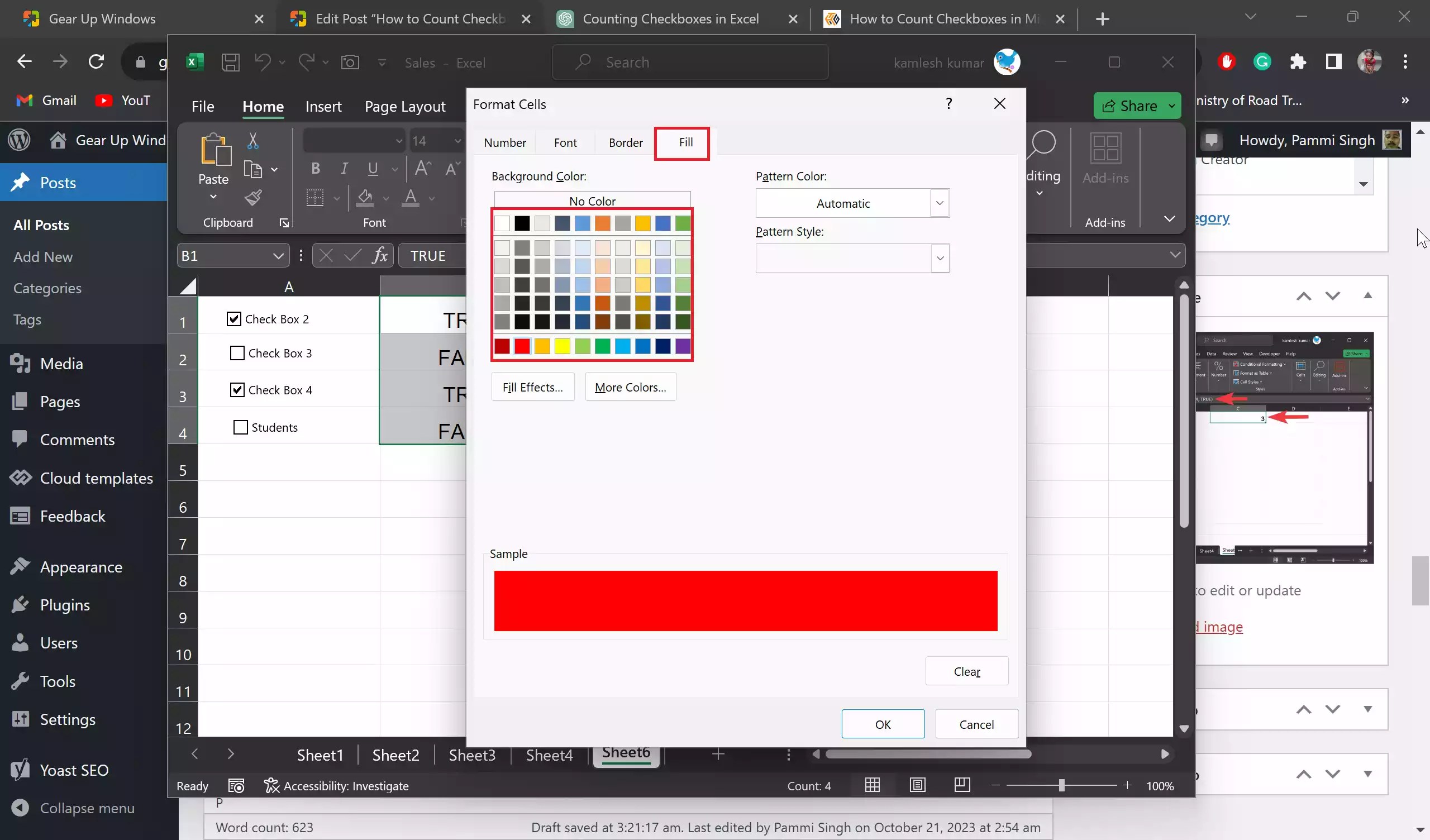Click the Fill Effects button
Image resolution: width=1430 pixels, height=840 pixels.
pos(532,386)
